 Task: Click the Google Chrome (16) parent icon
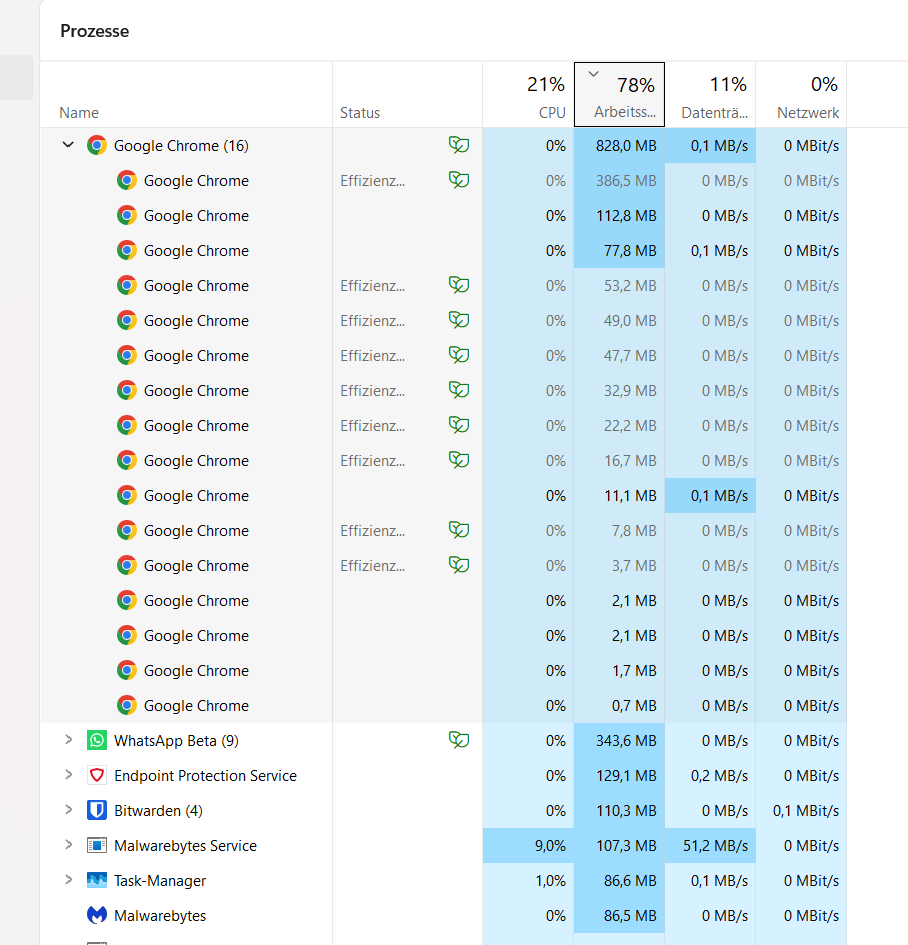(x=96, y=145)
